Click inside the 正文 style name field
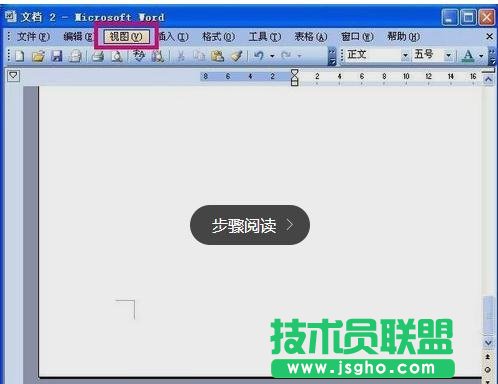The width and height of the screenshot is (498, 384). tap(373, 55)
